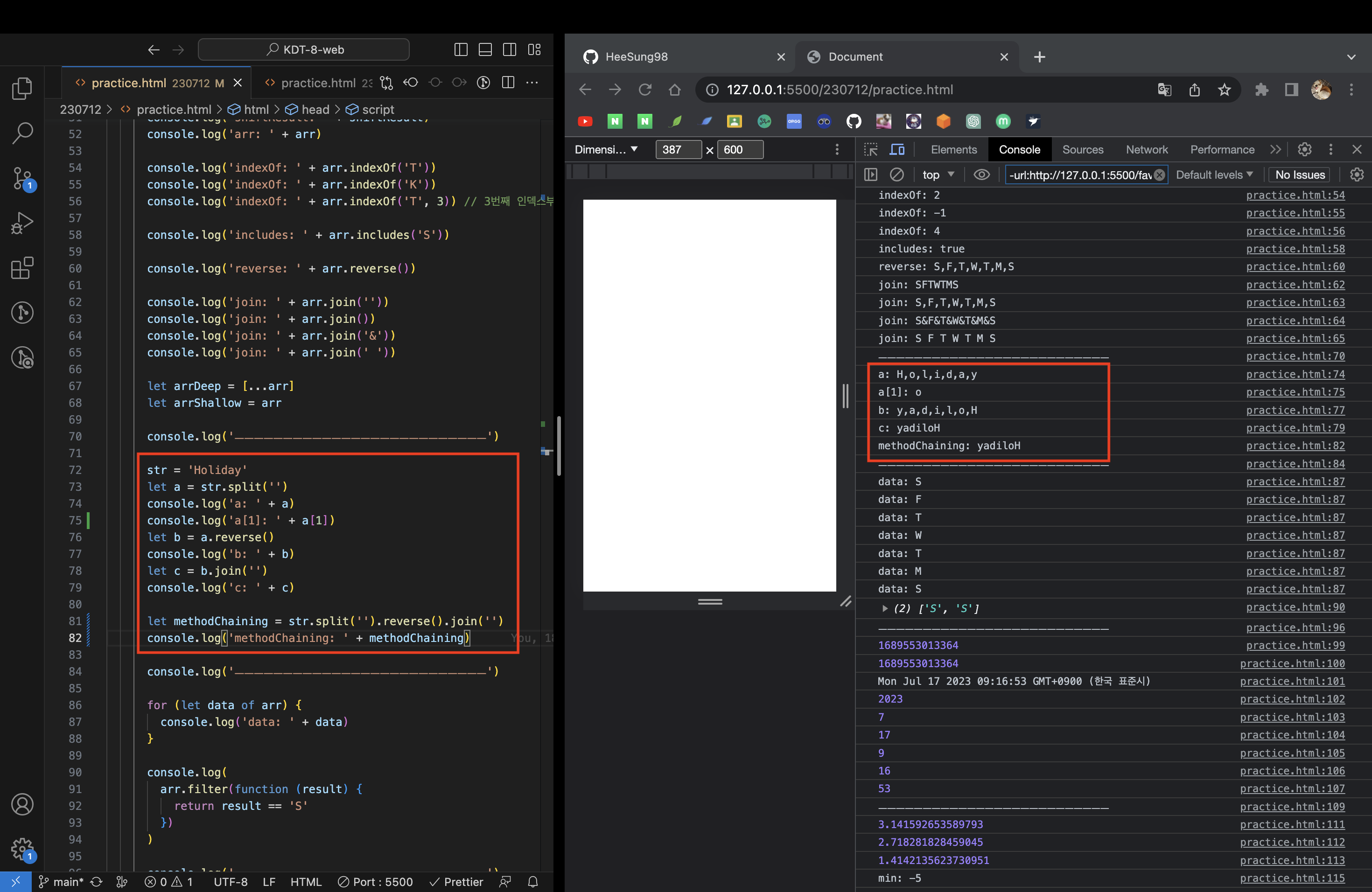Reload the page in Chrome
The height and width of the screenshot is (892, 1372).
[x=644, y=89]
